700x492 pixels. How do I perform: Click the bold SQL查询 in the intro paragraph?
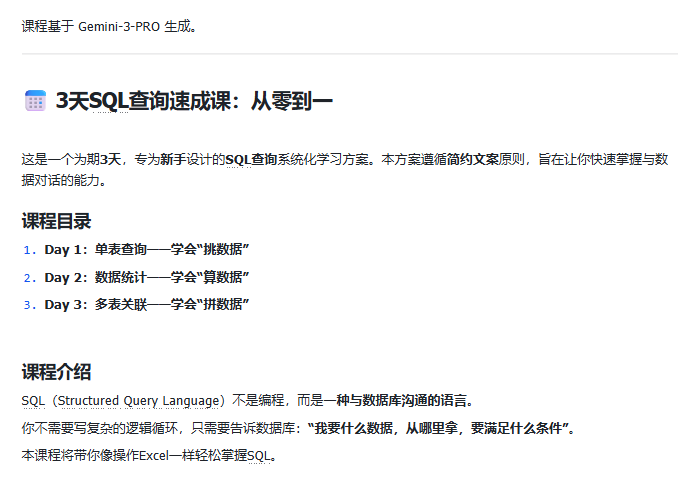pyautogui.click(x=251, y=159)
